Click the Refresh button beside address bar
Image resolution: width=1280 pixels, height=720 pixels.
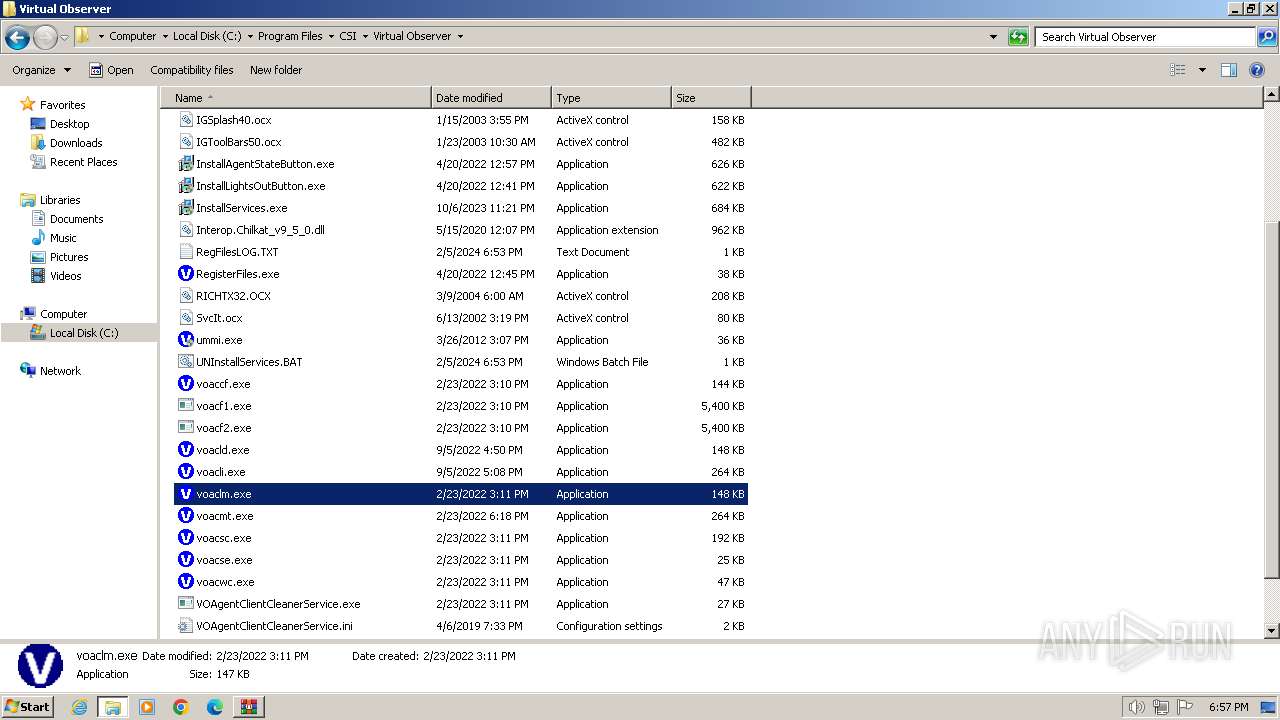pos(1018,37)
